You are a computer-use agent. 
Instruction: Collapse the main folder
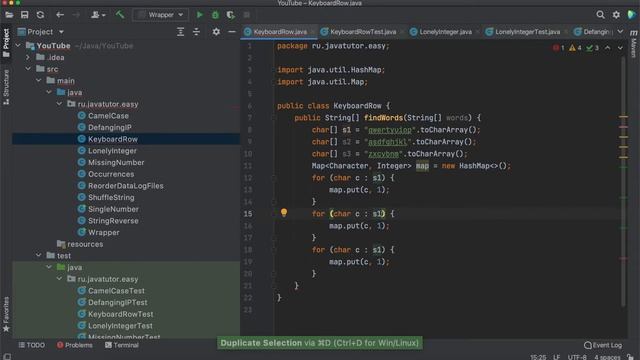coord(39,81)
